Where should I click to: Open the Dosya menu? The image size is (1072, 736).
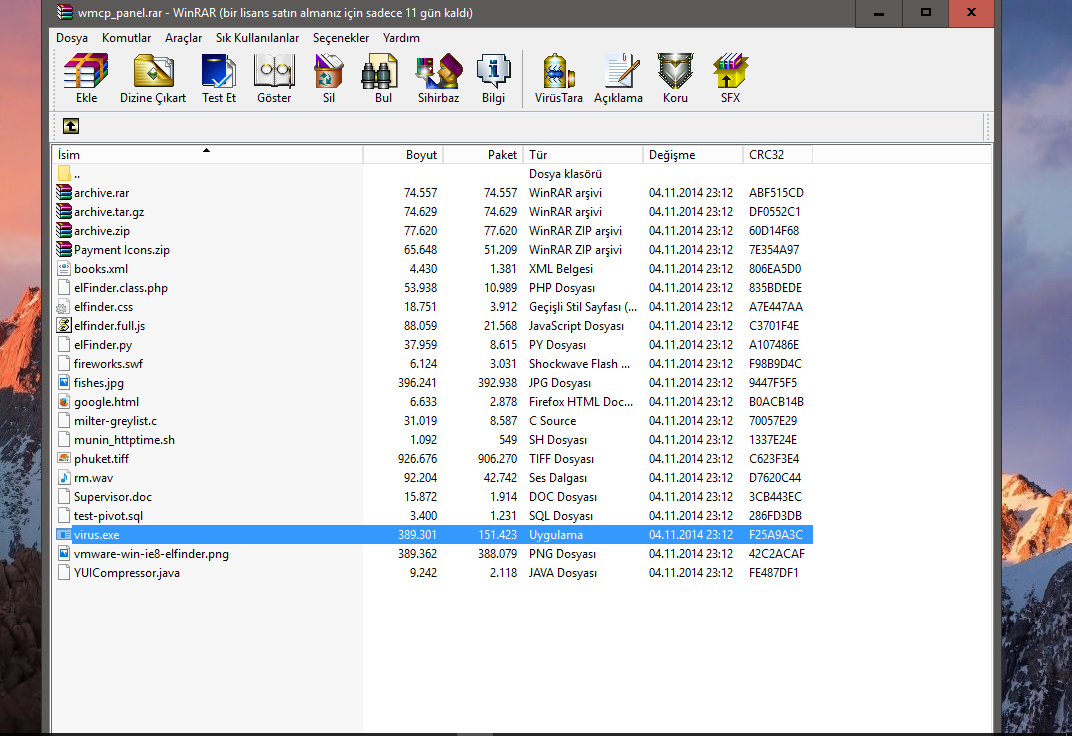click(72, 38)
